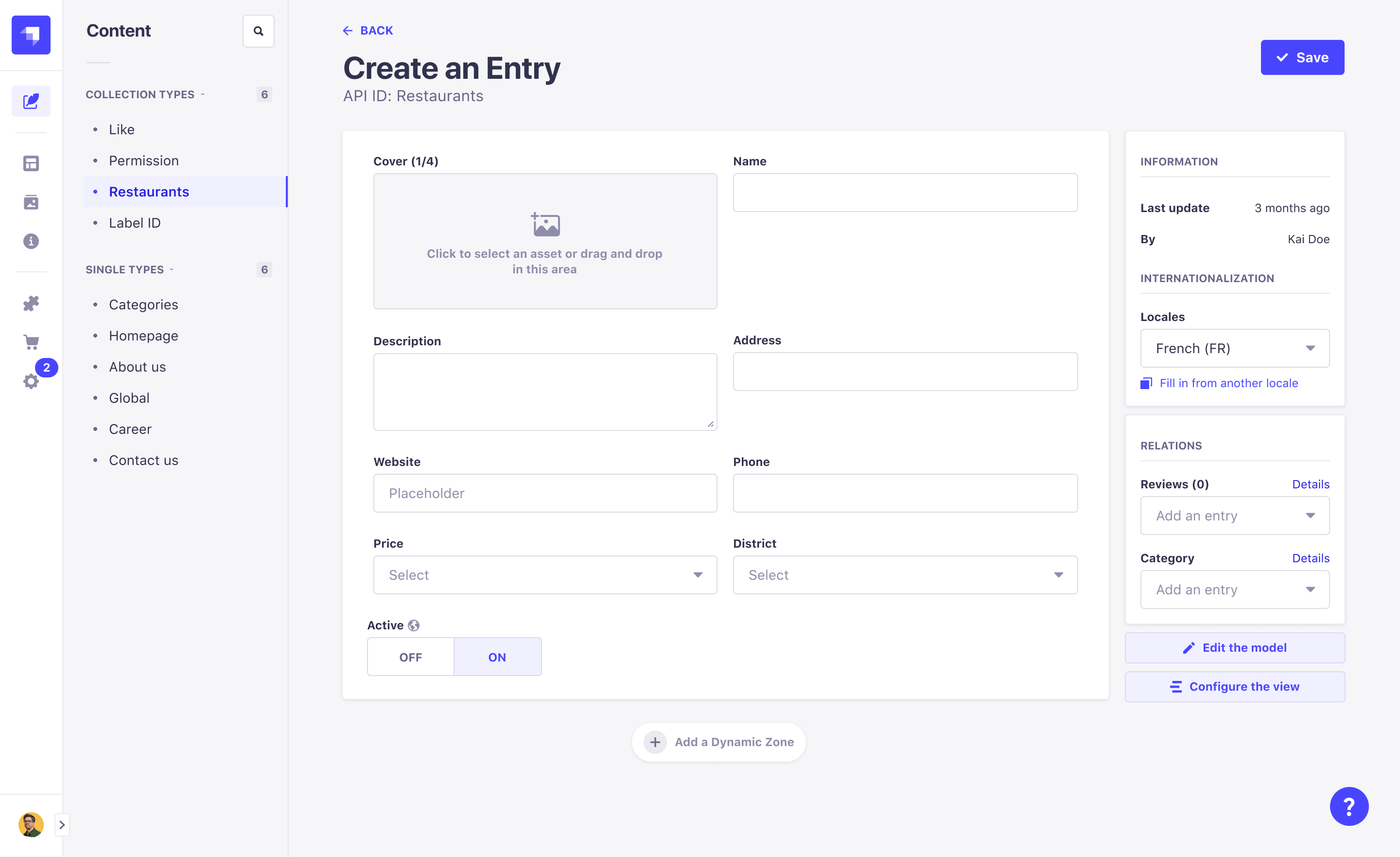Click the Reviews Details link
This screenshot has width=1400, height=857.
tap(1311, 483)
